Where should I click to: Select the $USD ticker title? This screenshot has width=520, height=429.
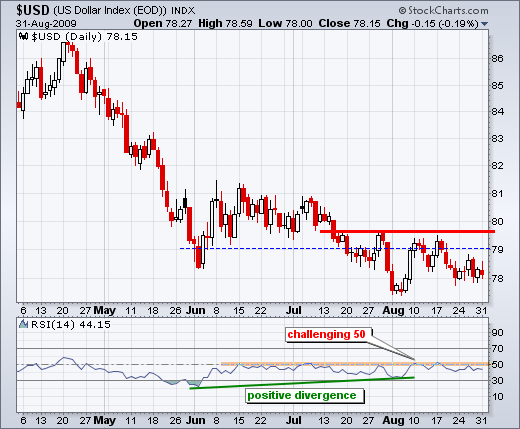33,10
